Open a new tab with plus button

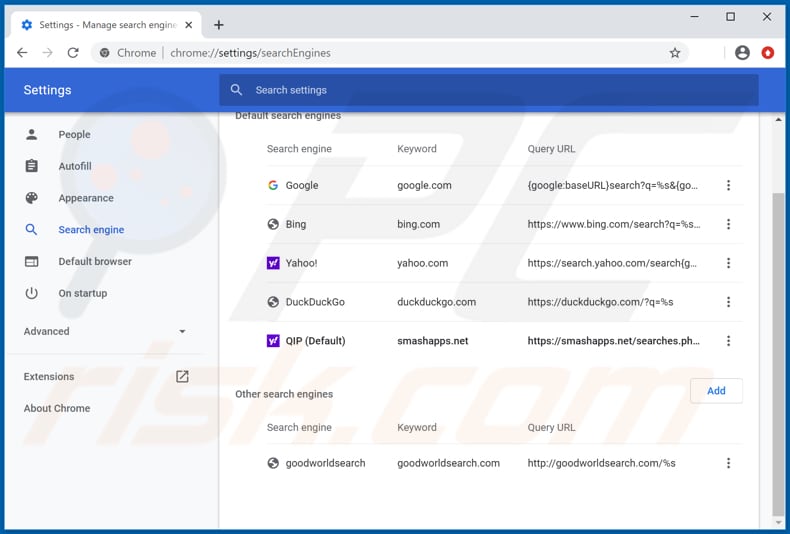[x=219, y=25]
